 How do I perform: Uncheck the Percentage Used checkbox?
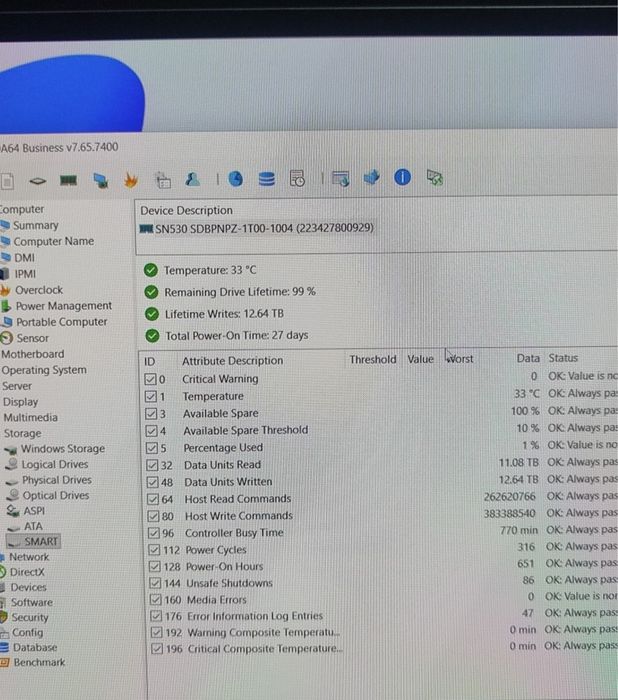[152, 448]
